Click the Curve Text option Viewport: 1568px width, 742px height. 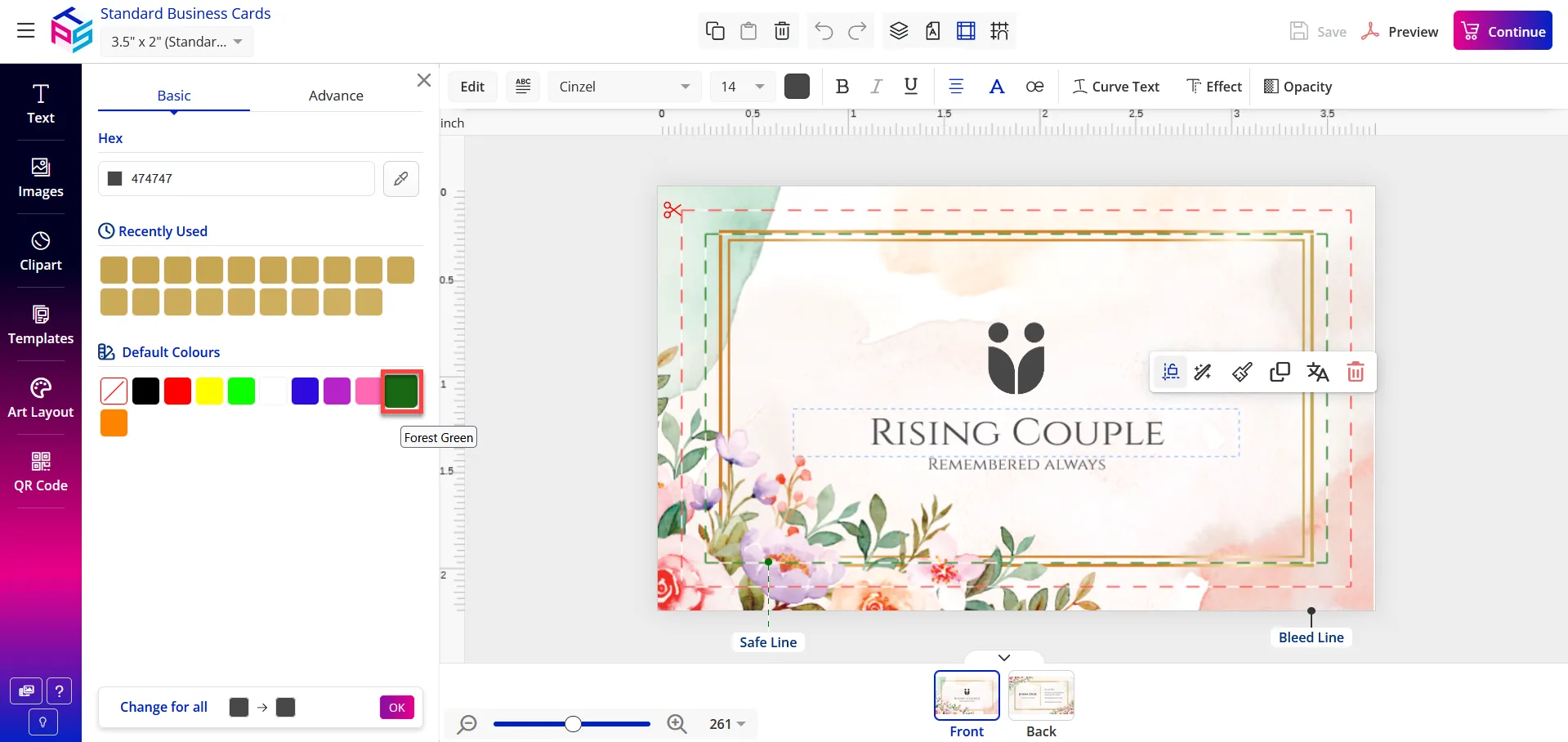point(1116,86)
